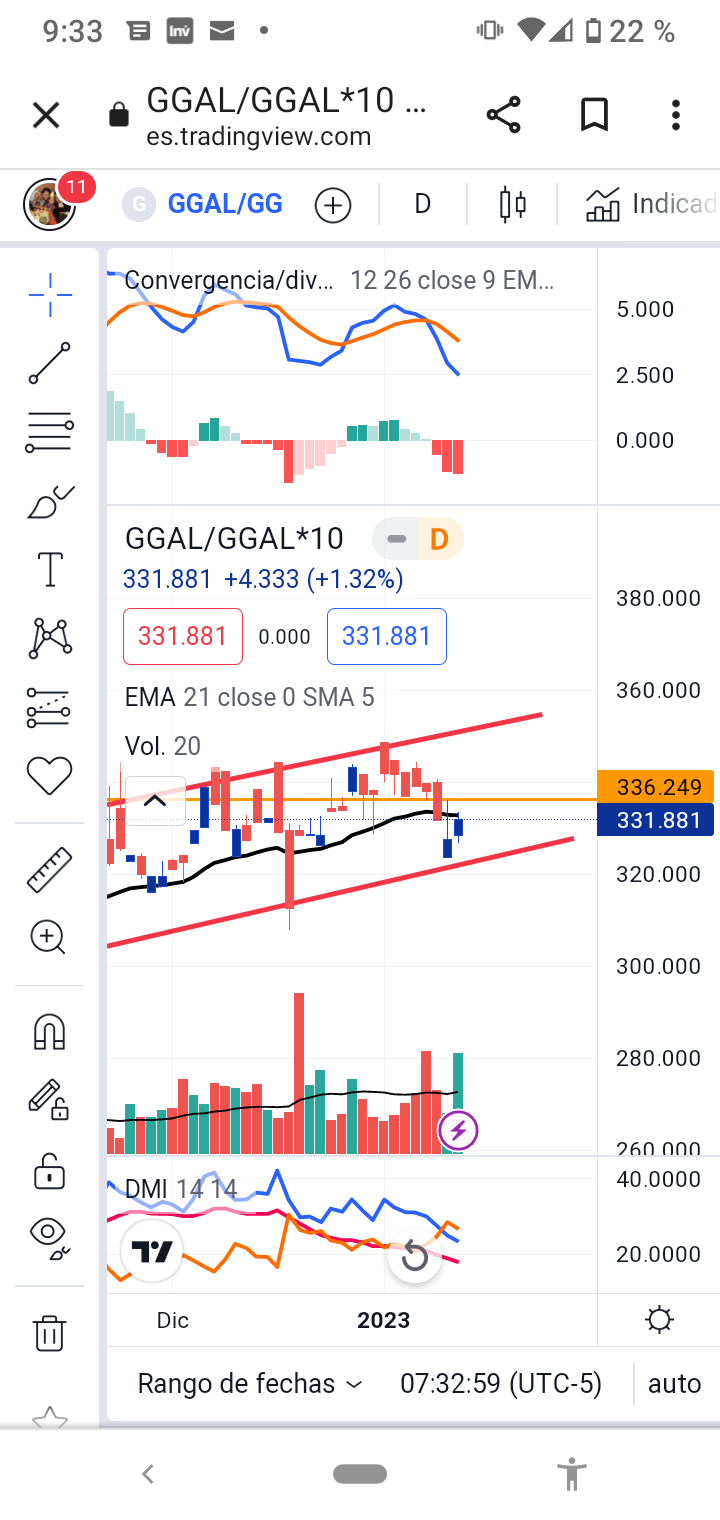The height and width of the screenshot is (1520, 720).
Task: Toggle the D pill next to symbol title
Action: click(440, 540)
